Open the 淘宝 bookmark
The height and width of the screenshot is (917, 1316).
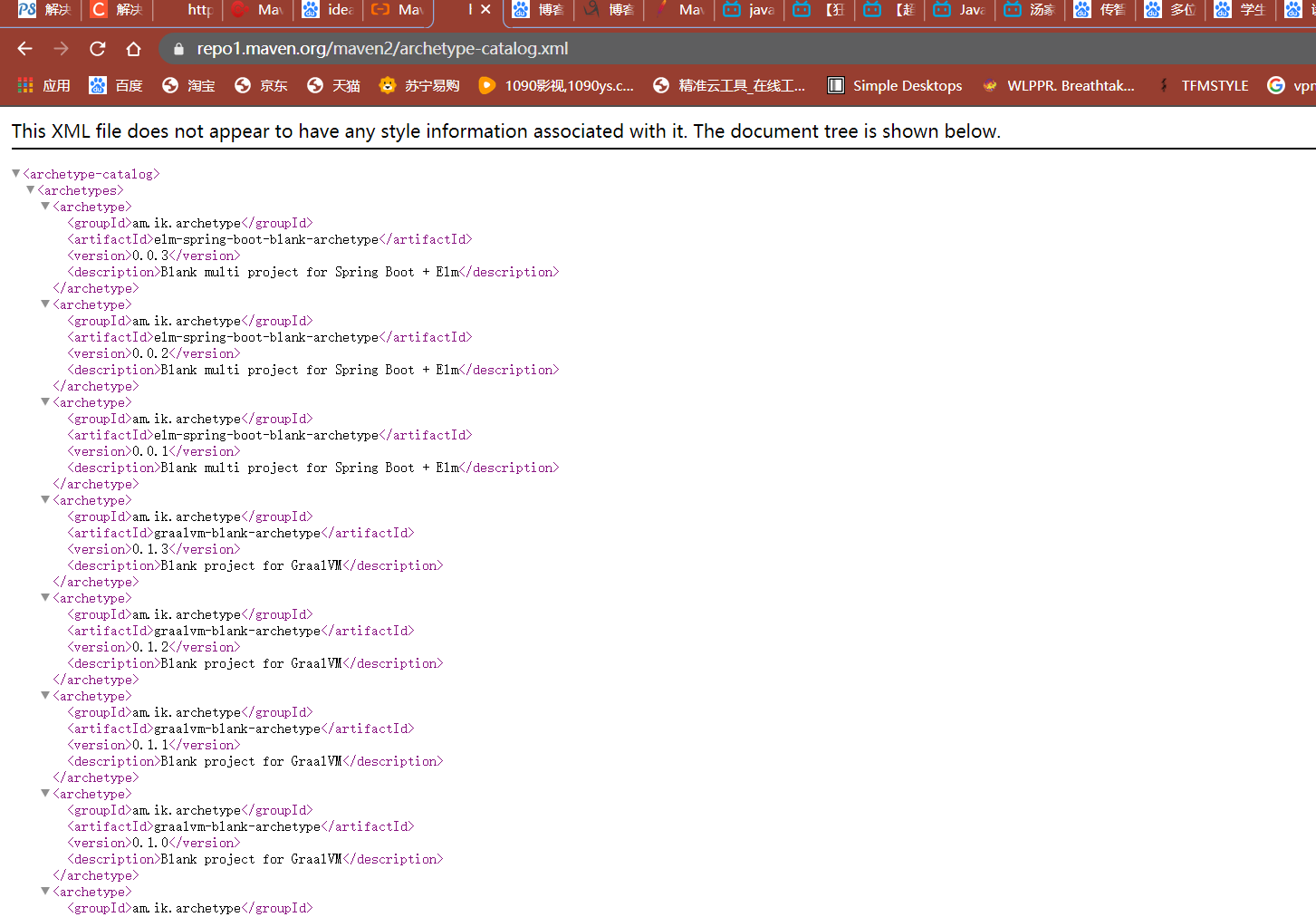[x=187, y=85]
